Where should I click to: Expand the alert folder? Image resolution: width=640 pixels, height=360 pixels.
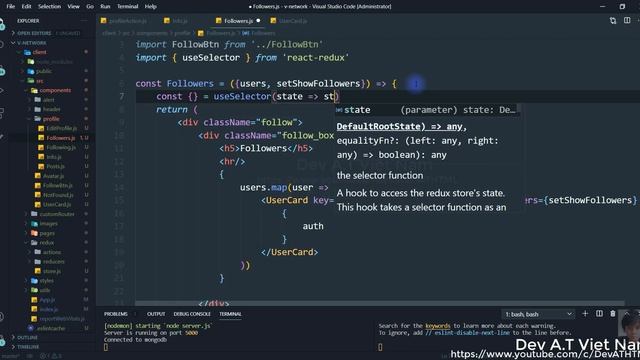49,100
